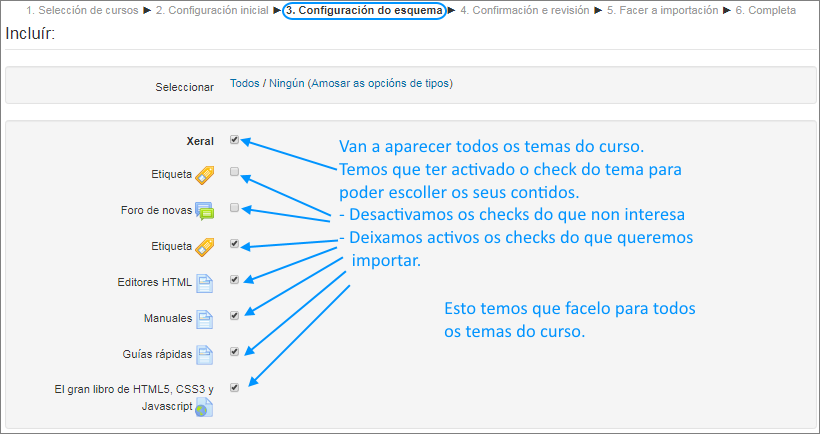Toggle the Editores HTML checkbox
Image resolution: width=820 pixels, height=434 pixels.
(234, 280)
